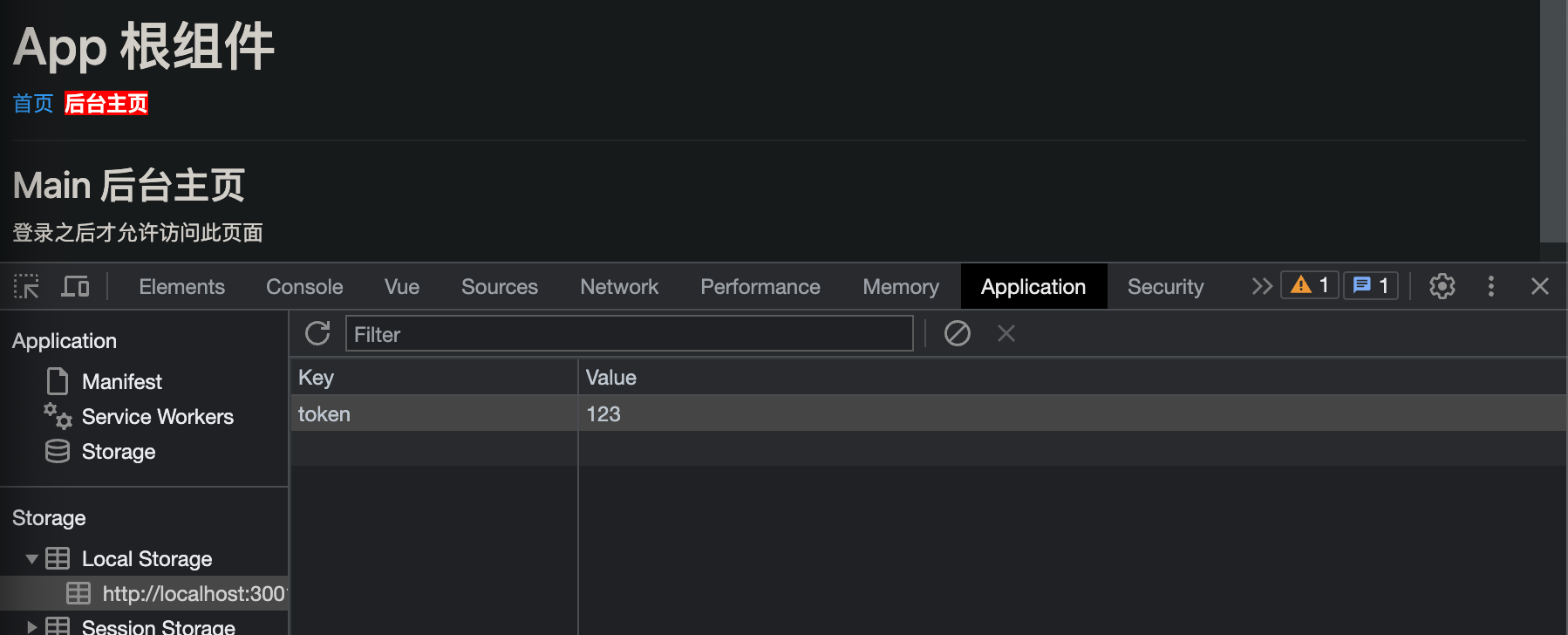This screenshot has width=1568, height=635.
Task: Open the DevTools three-dot menu
Action: [1490, 286]
